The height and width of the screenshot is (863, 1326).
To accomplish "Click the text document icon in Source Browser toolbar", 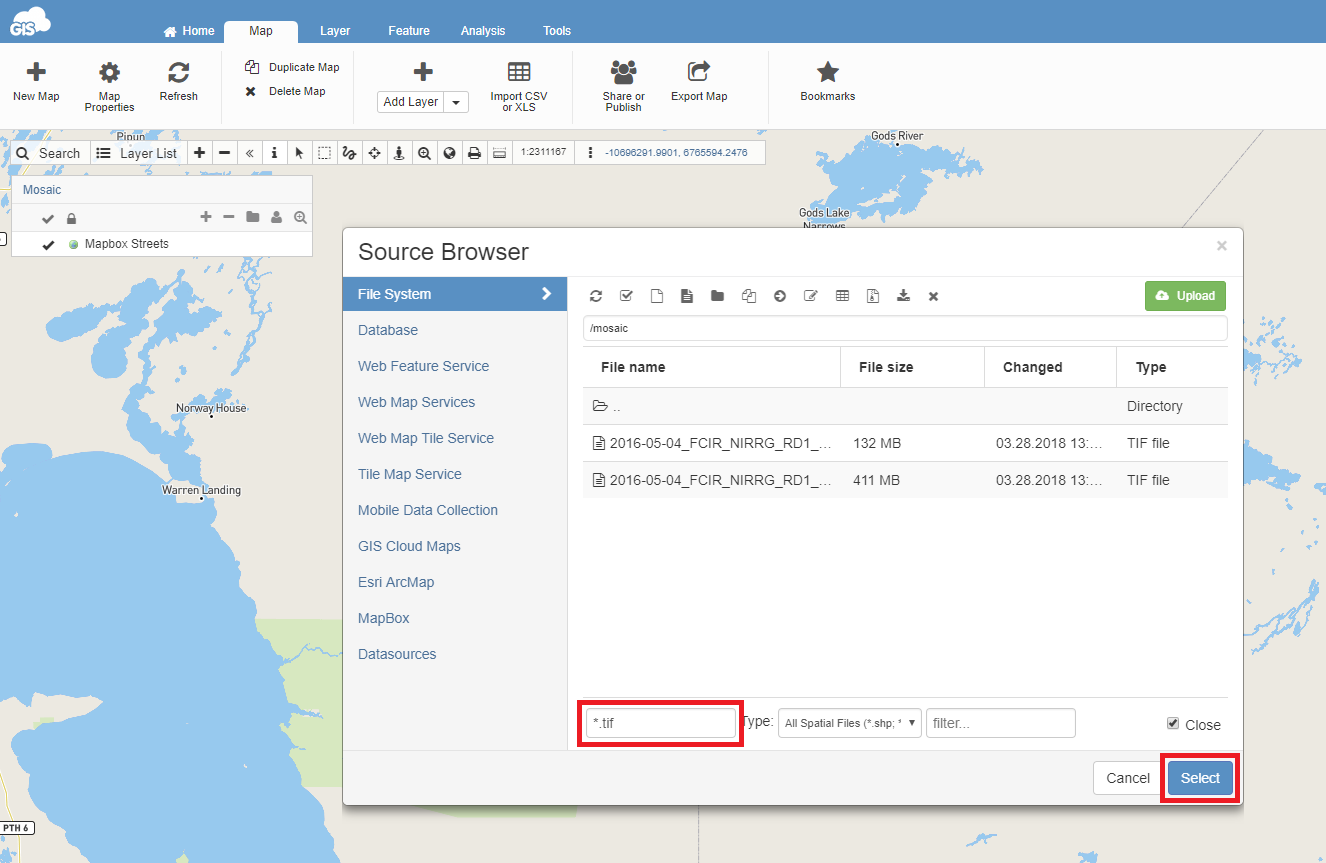I will (x=687, y=296).
